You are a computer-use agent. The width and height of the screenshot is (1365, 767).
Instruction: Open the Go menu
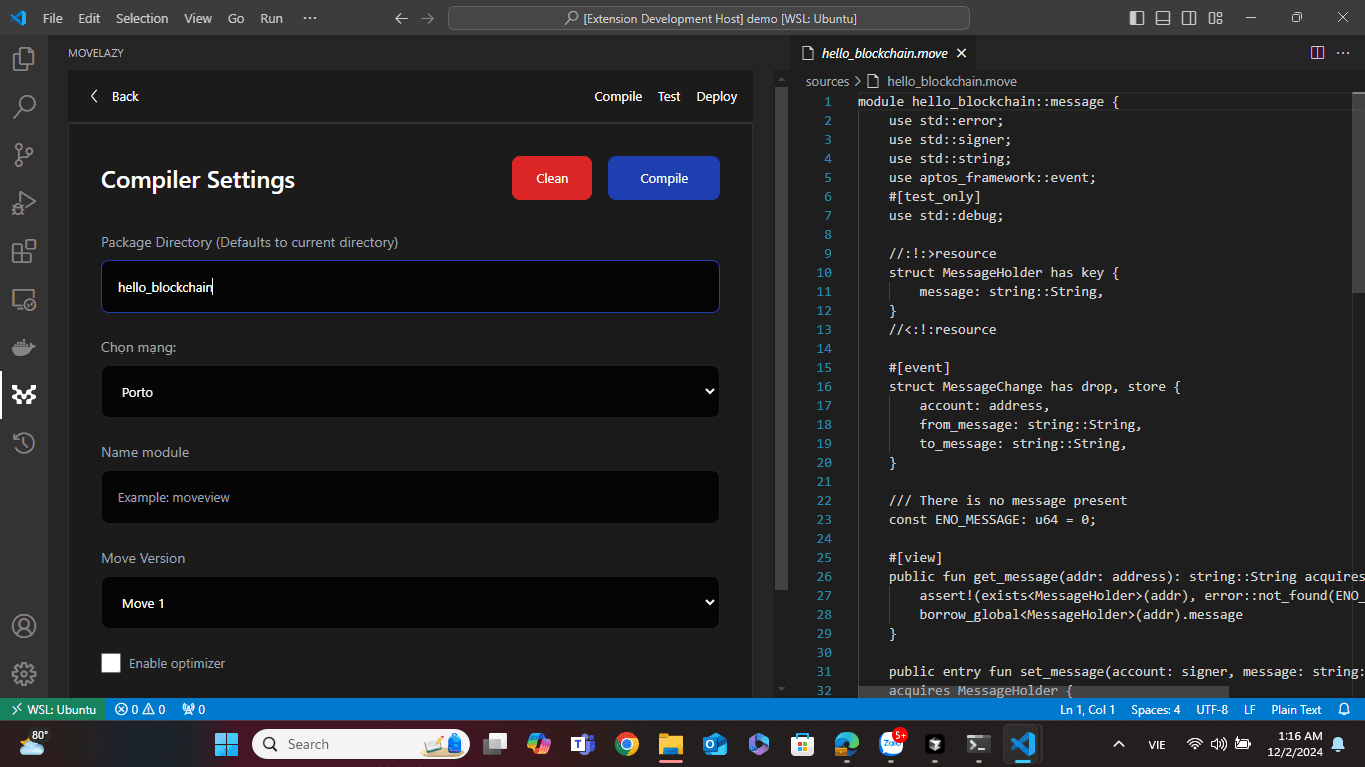point(236,18)
